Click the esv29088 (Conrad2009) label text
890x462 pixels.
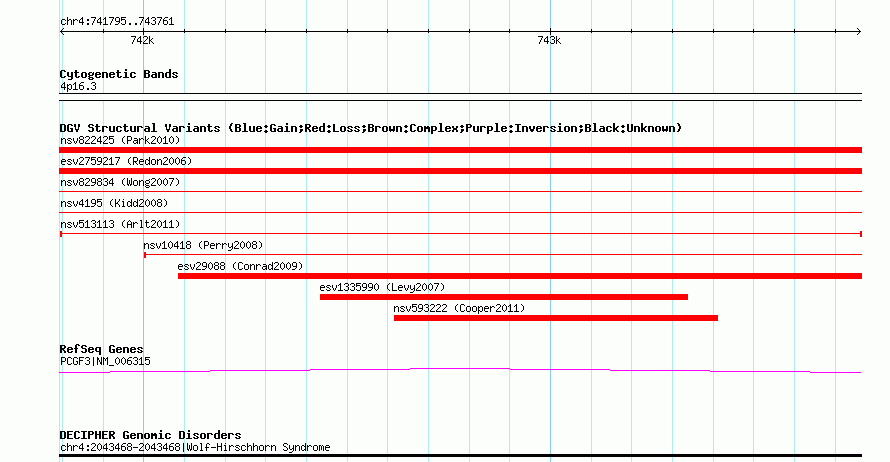(240, 266)
